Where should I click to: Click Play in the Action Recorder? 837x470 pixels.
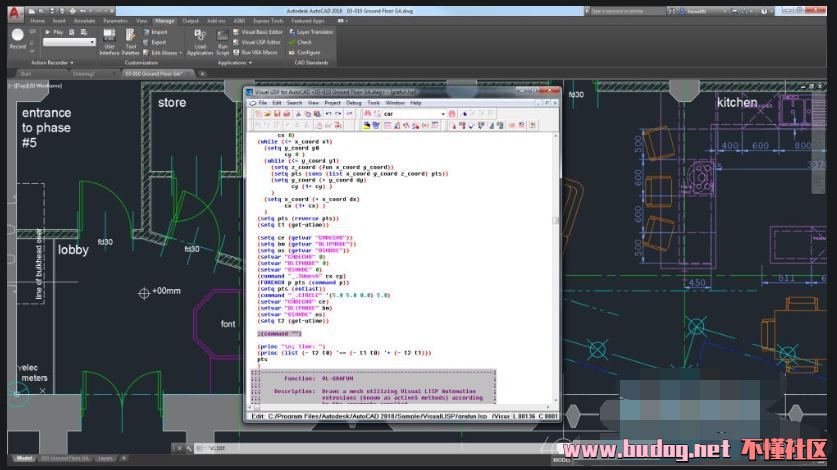[x=55, y=32]
